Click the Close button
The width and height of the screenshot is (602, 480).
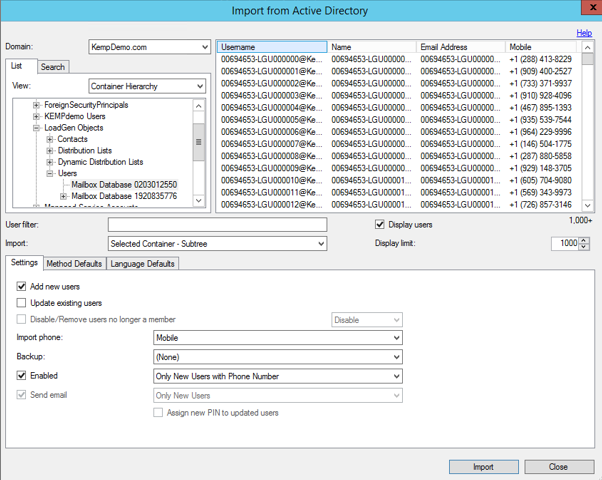(x=559, y=467)
